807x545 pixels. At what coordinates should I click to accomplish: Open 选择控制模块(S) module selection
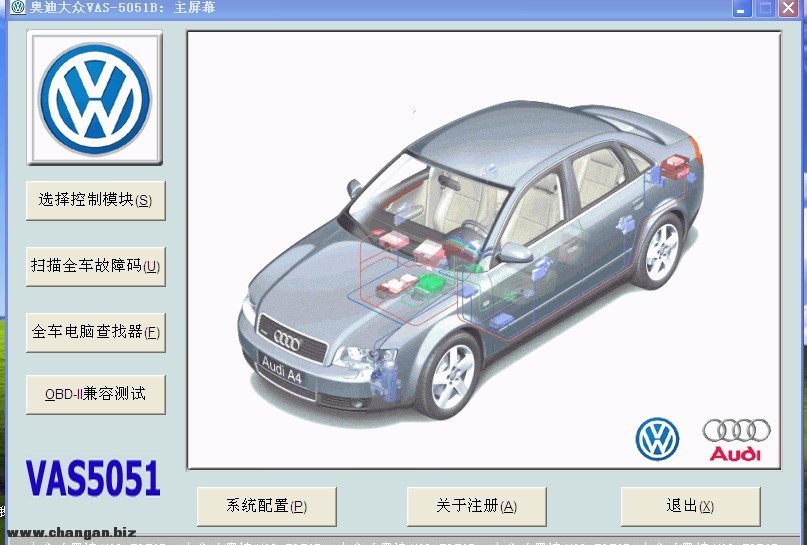96,200
